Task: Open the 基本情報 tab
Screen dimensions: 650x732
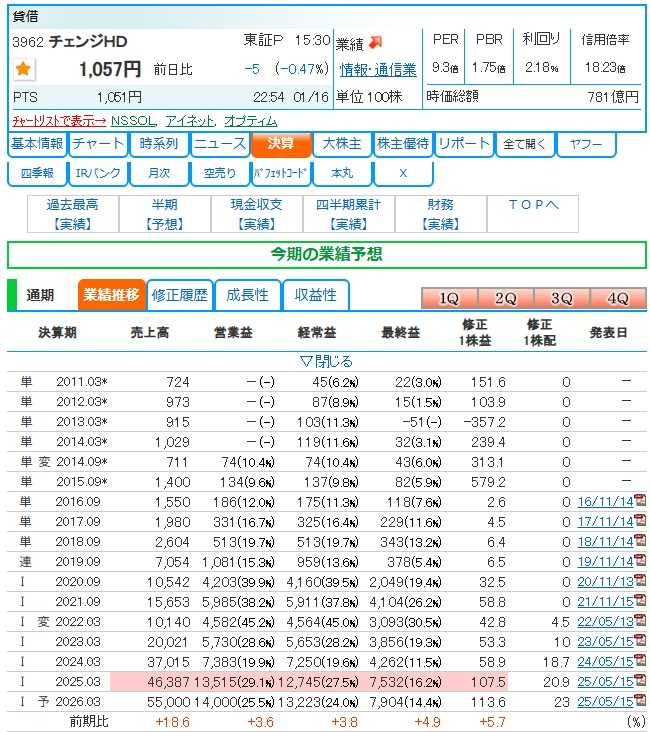Action: coord(37,144)
